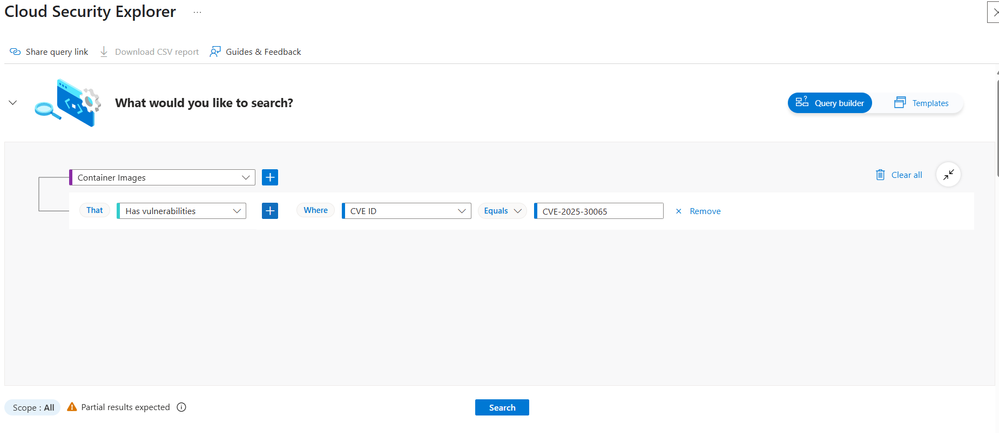Add a condition with the plus beside Has vulnerabilities
This screenshot has height=433, width=999.
click(x=270, y=211)
